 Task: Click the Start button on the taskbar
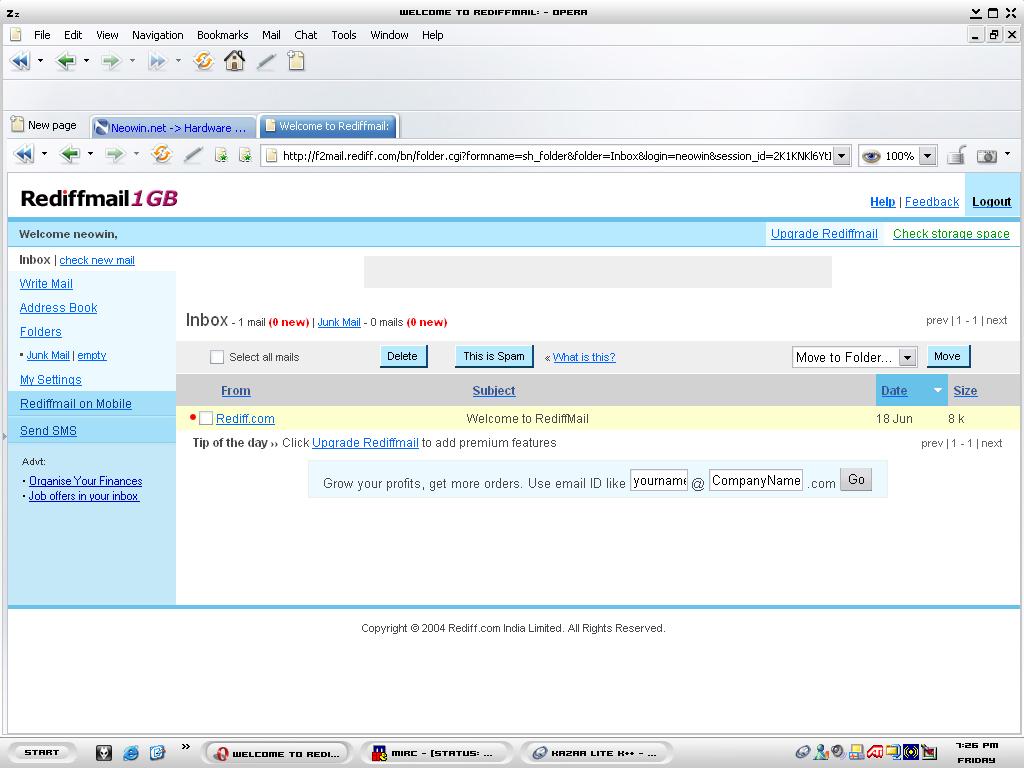coord(41,753)
